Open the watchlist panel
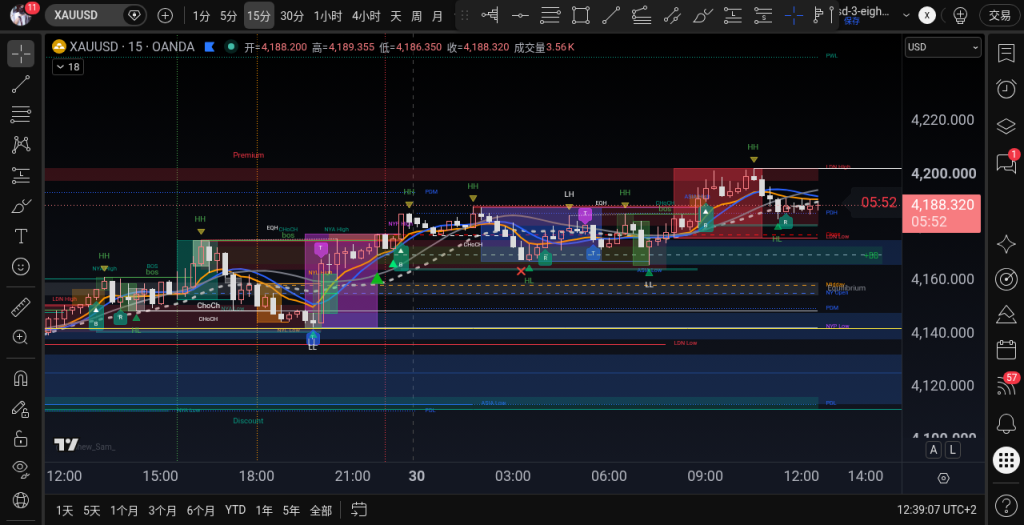 pos(1006,54)
